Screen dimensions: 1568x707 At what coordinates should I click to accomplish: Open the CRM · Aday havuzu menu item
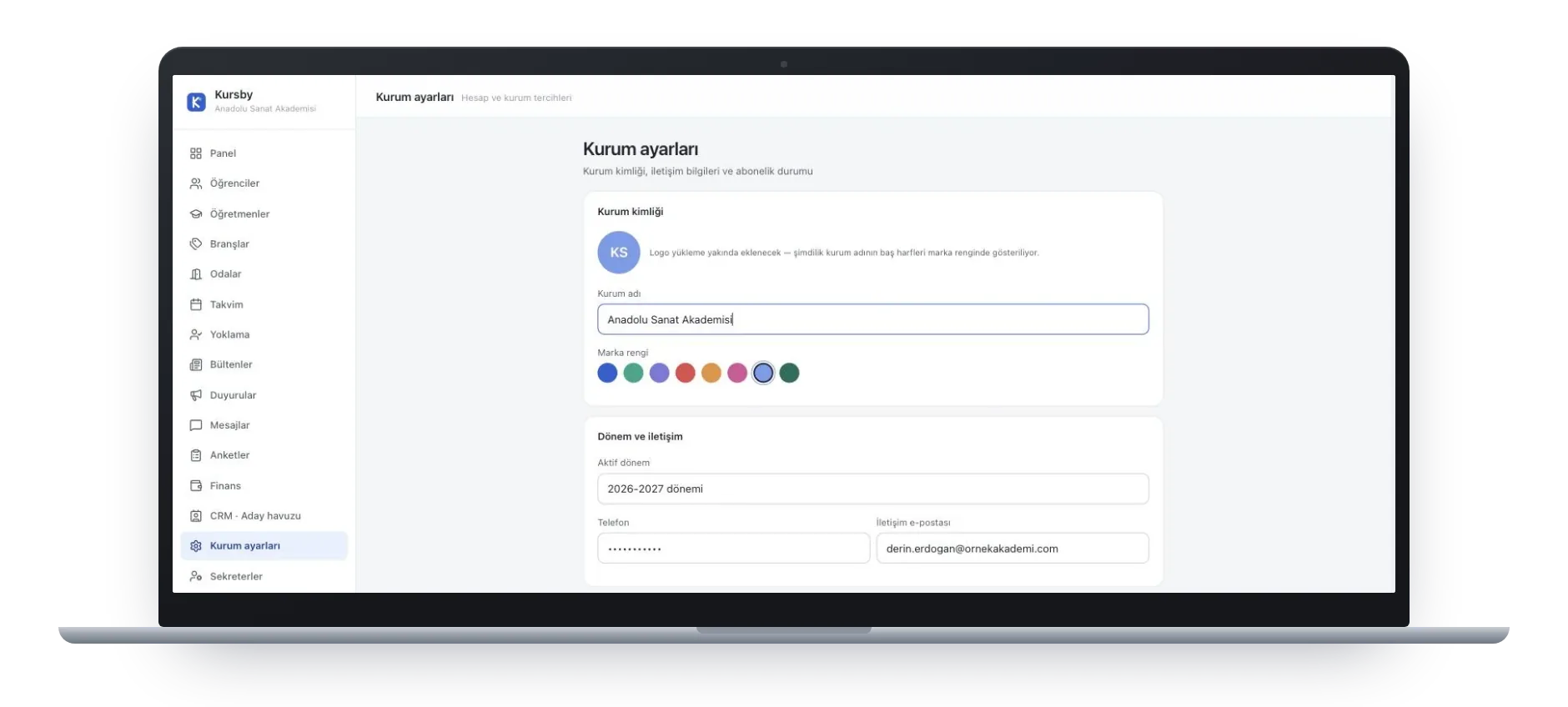pos(264,516)
